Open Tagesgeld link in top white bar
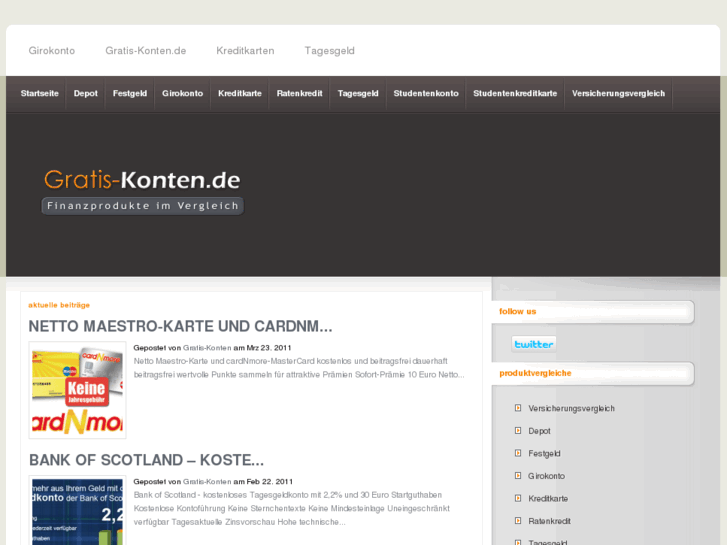Viewport: 727px width, 545px height. coord(330,51)
